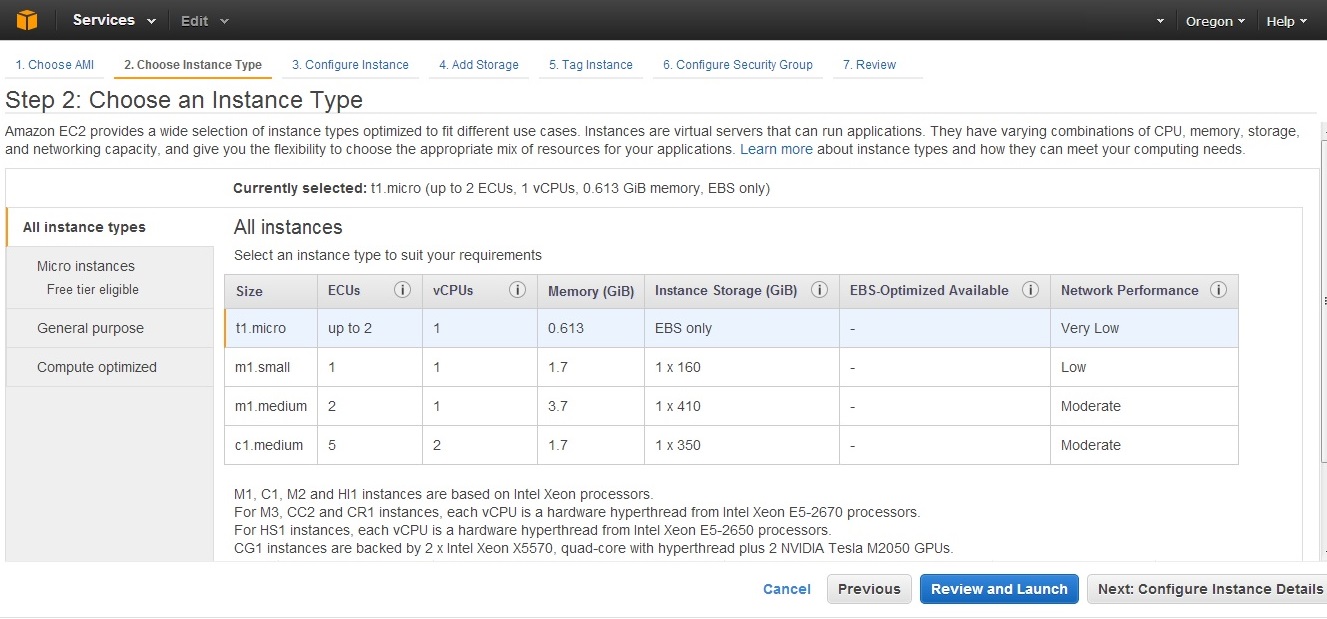Screen dimensions: 1327x619
Task: Select All instance types in the sidebar
Action: pyautogui.click(x=110, y=227)
